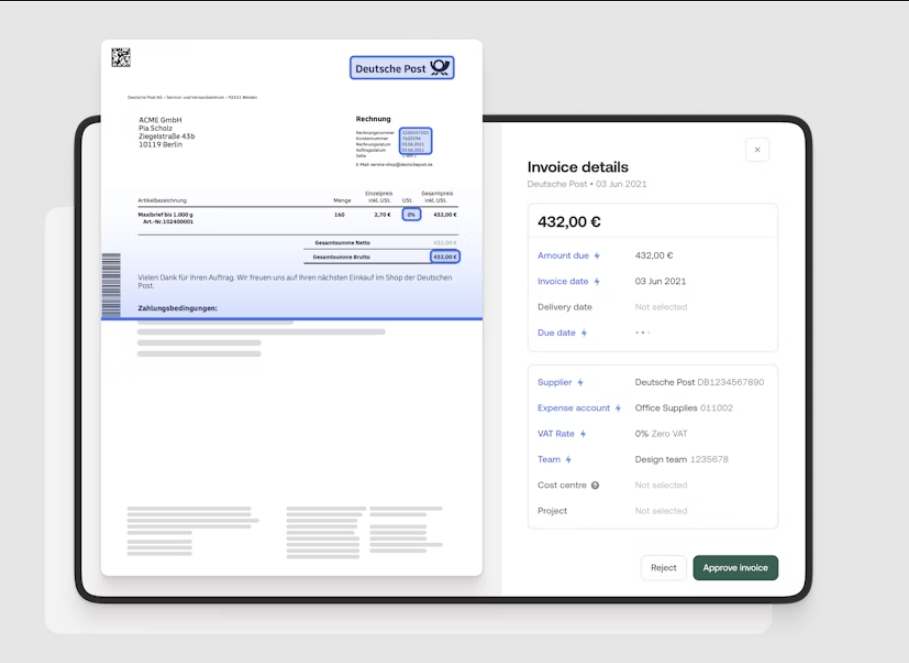Click the Gesamtsumme Brutto row label

coord(341,257)
